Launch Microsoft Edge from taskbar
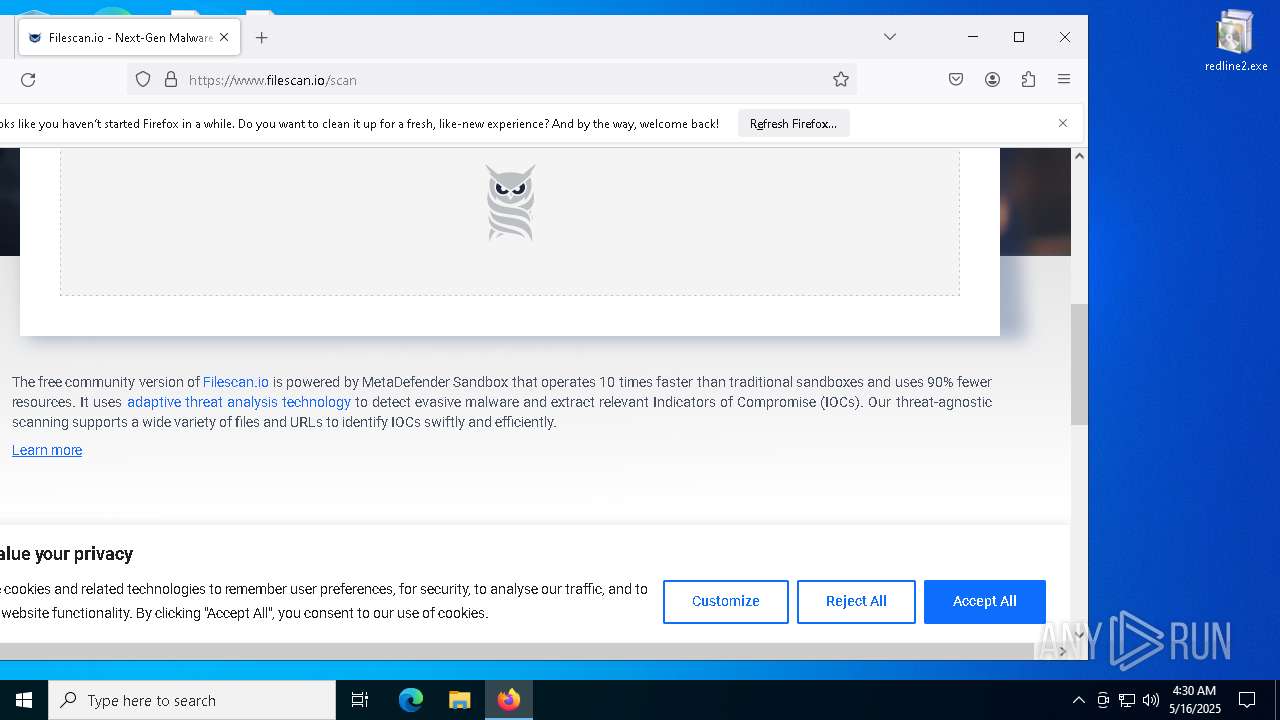Viewport: 1280px width, 720px height. (x=411, y=700)
